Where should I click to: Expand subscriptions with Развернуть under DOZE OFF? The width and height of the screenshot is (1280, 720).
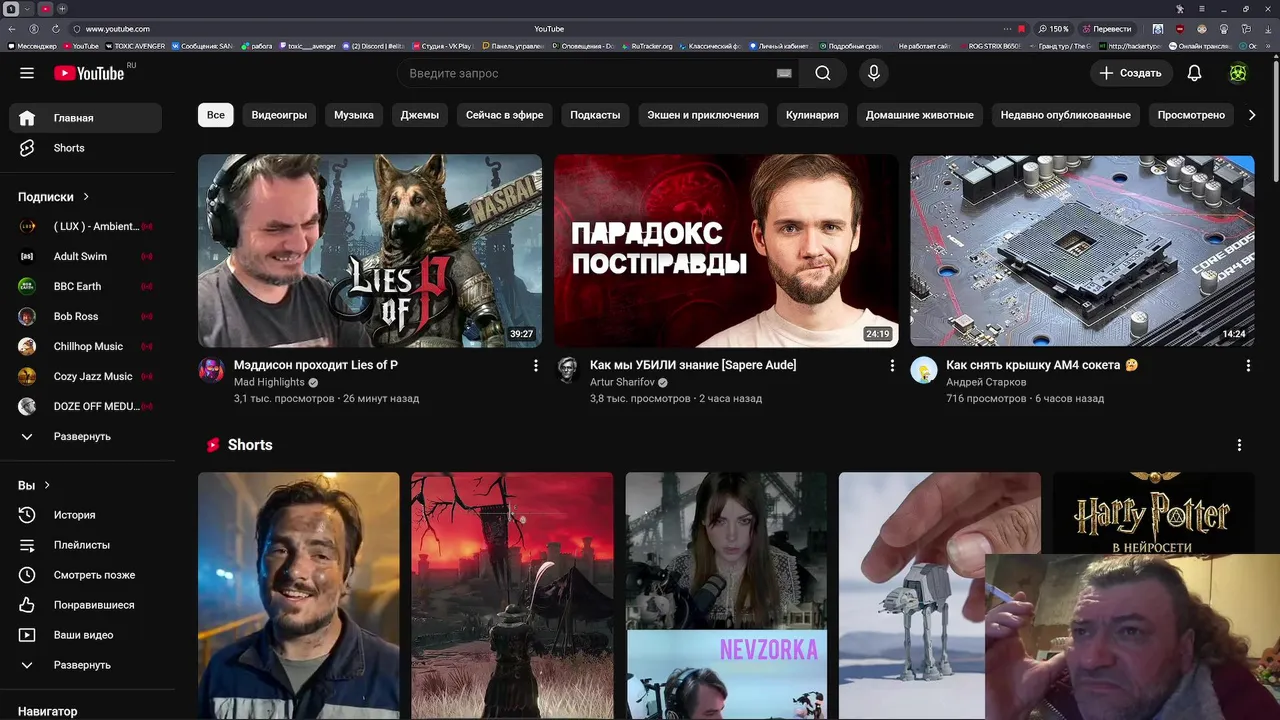pos(86,437)
